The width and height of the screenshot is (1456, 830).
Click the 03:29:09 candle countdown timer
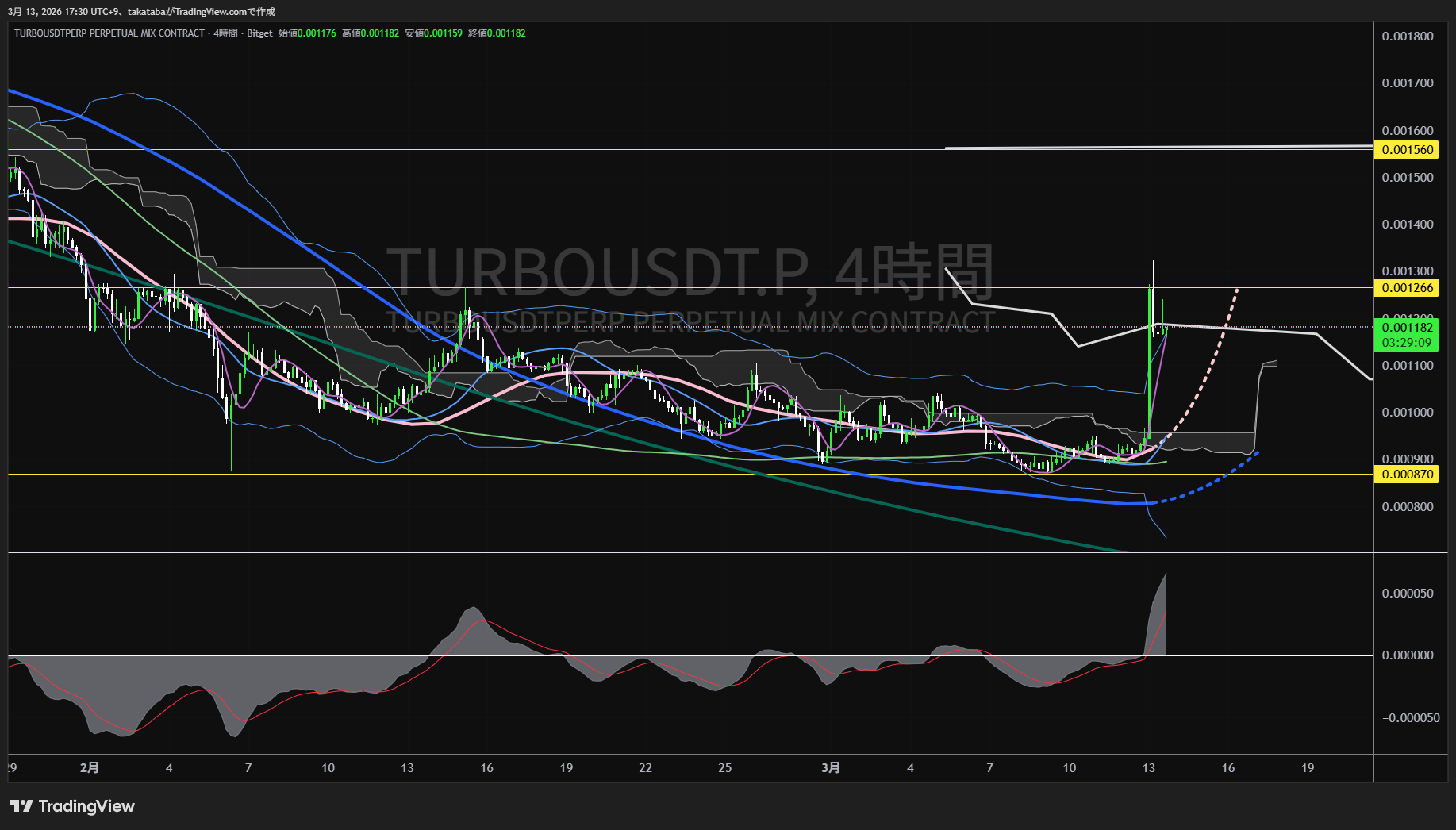[x=1408, y=343]
